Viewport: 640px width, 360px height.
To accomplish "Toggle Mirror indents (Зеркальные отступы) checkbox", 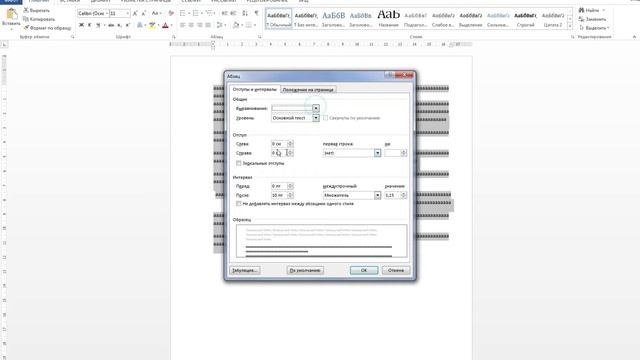I will point(239,163).
